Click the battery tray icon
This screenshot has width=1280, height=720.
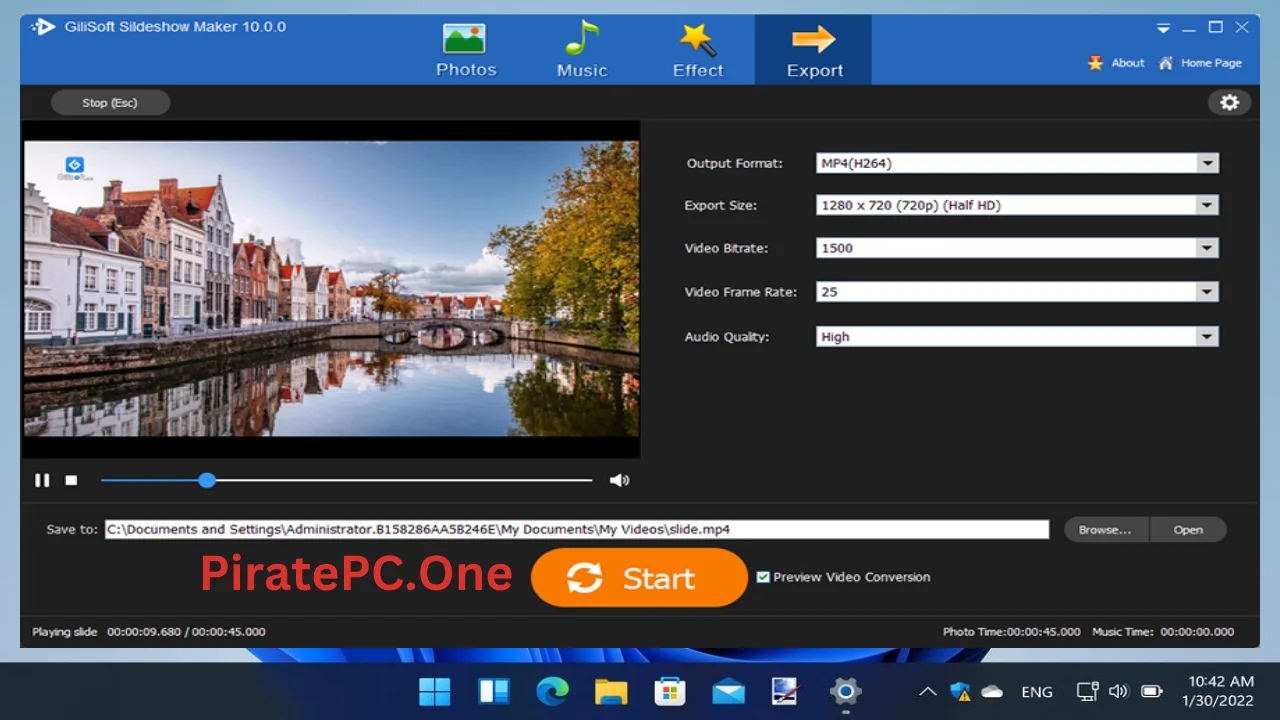coord(1151,691)
